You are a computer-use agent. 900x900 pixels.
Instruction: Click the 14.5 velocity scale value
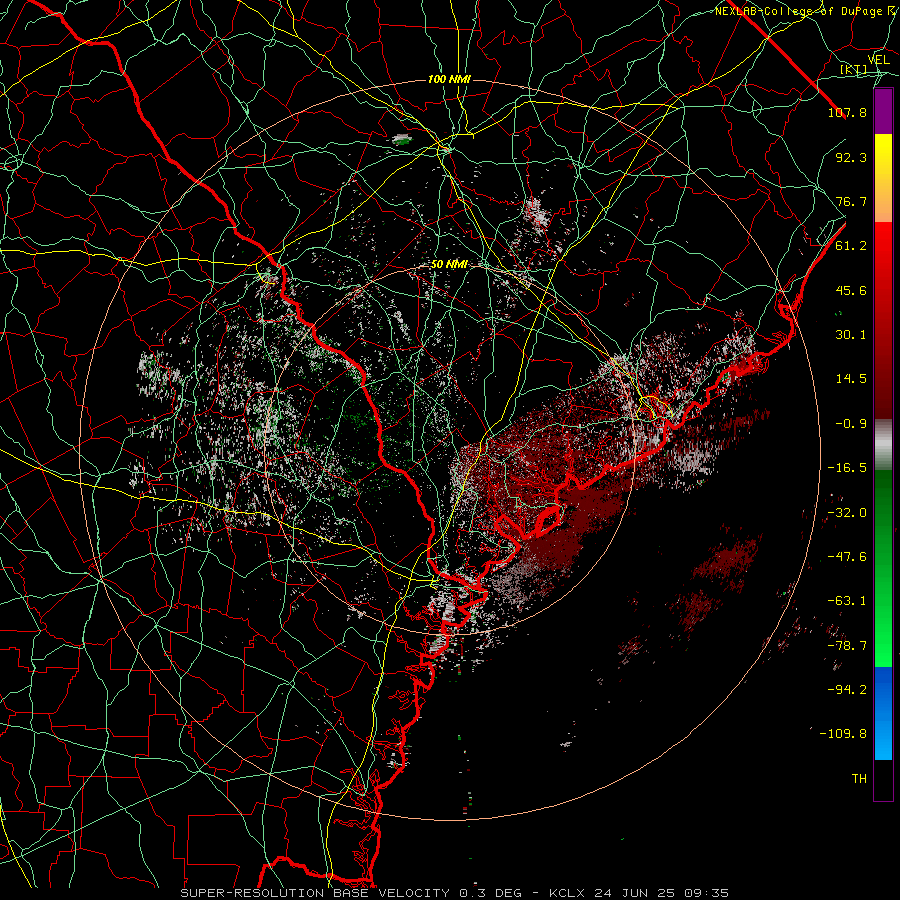coord(851,379)
